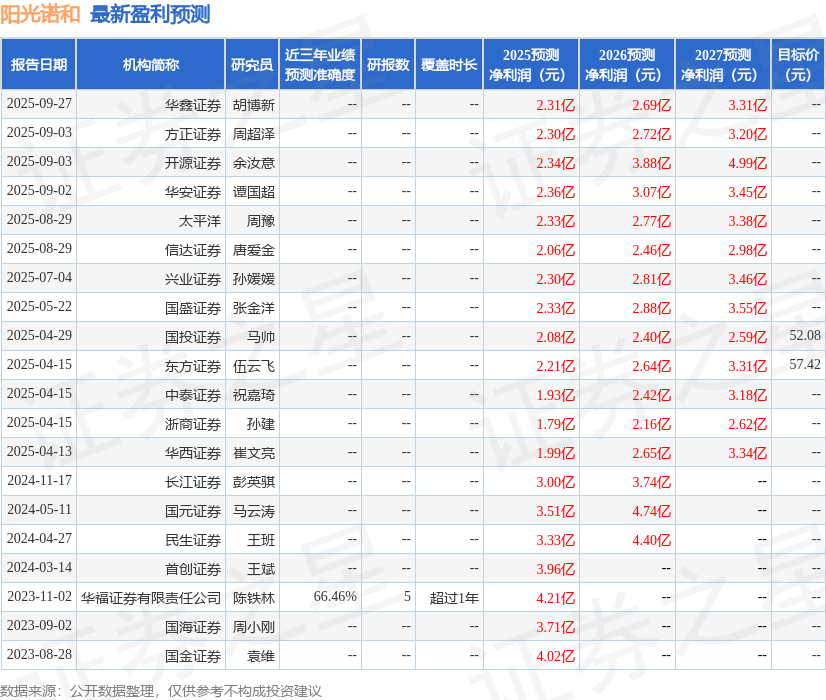
Task: Click the 2025预测净利润 column header
Action: coord(531,64)
